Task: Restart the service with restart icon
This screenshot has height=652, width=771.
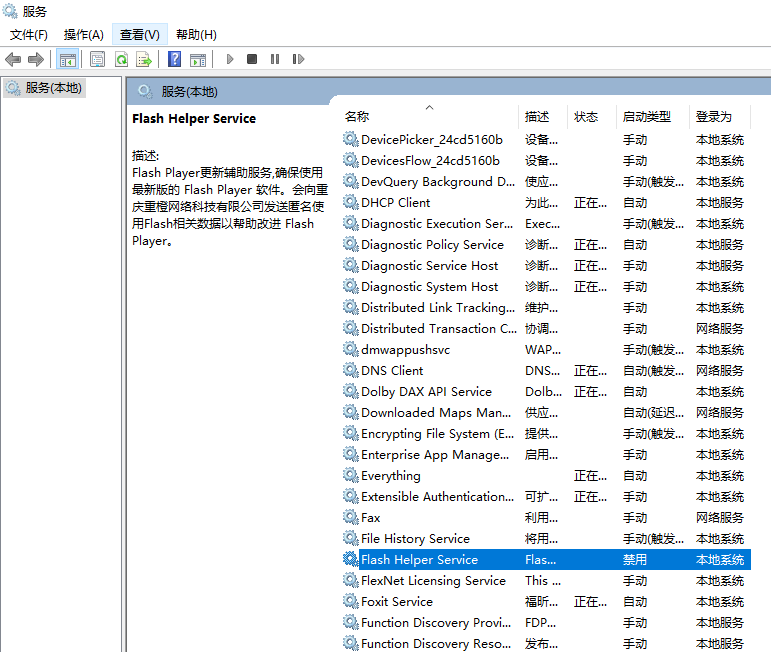Action: (298, 59)
